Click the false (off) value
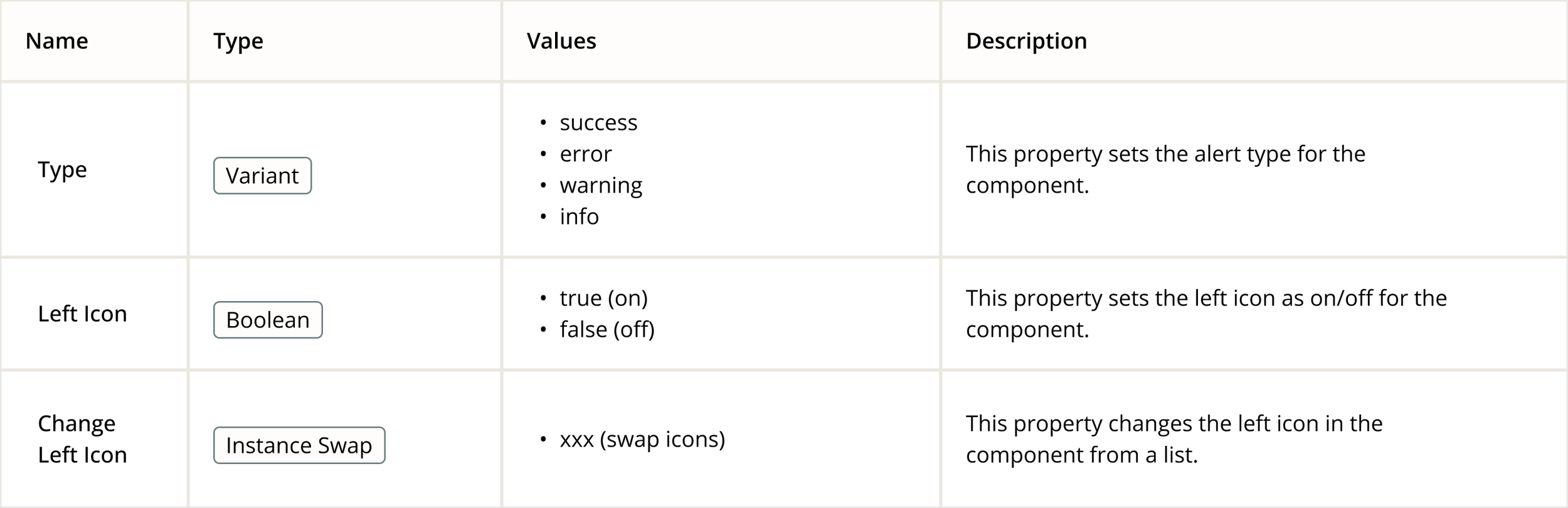This screenshot has height=508, width=1568. pyautogui.click(x=607, y=329)
